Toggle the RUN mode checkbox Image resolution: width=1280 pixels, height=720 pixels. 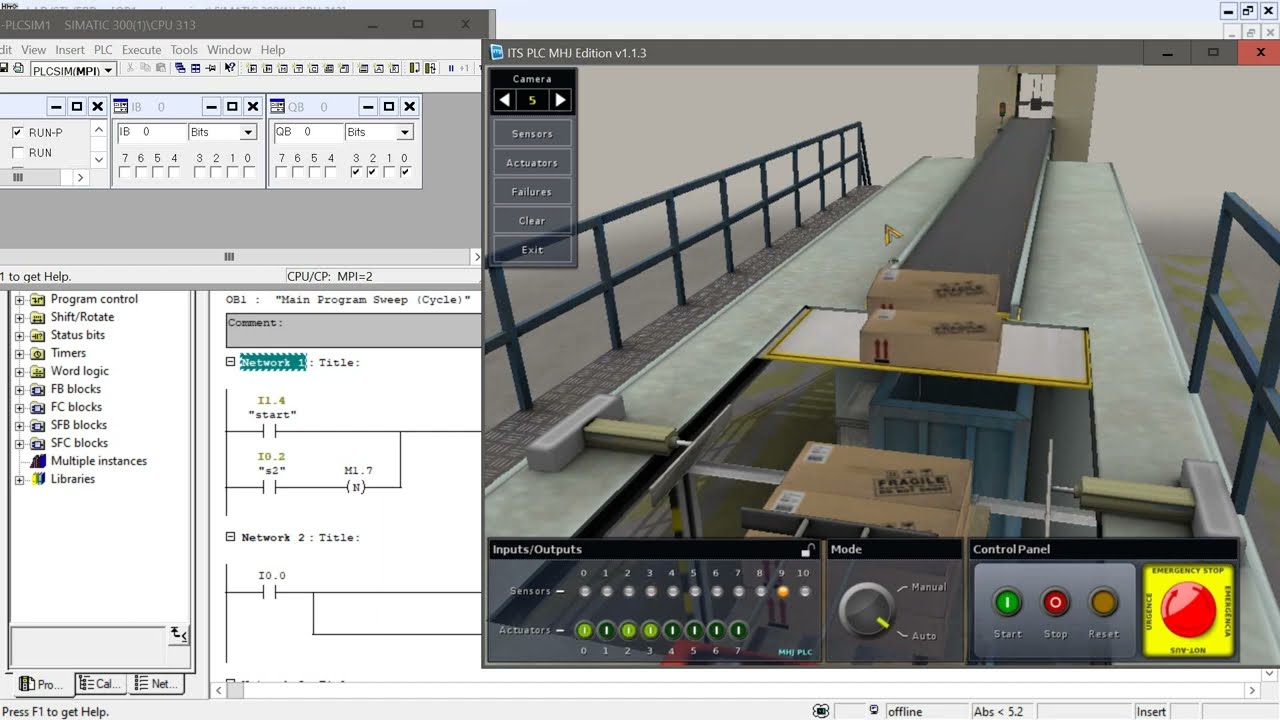(x=17, y=153)
